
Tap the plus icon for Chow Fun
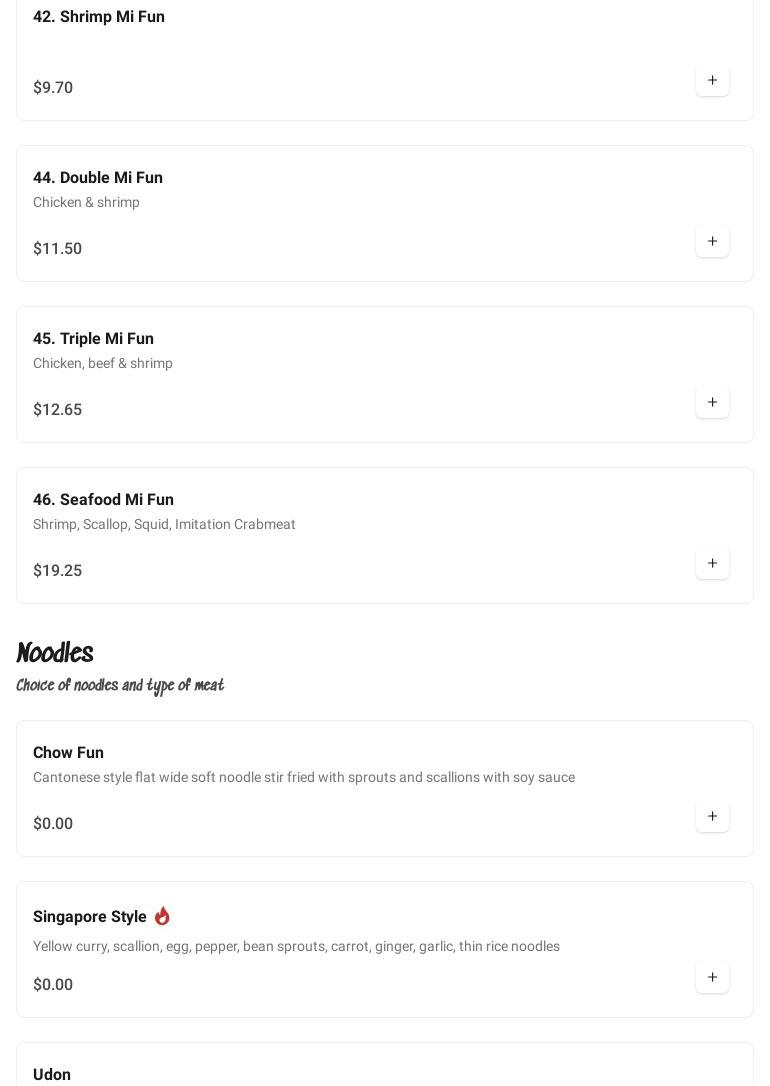point(712,816)
